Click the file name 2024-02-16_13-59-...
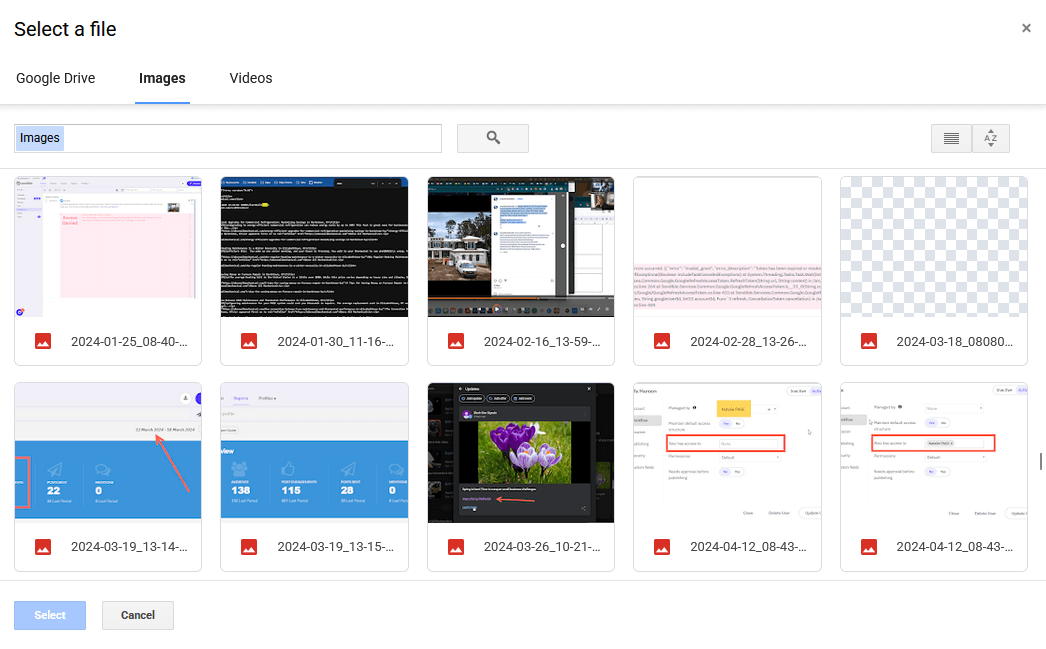This screenshot has height=649, width=1046. tap(542, 342)
